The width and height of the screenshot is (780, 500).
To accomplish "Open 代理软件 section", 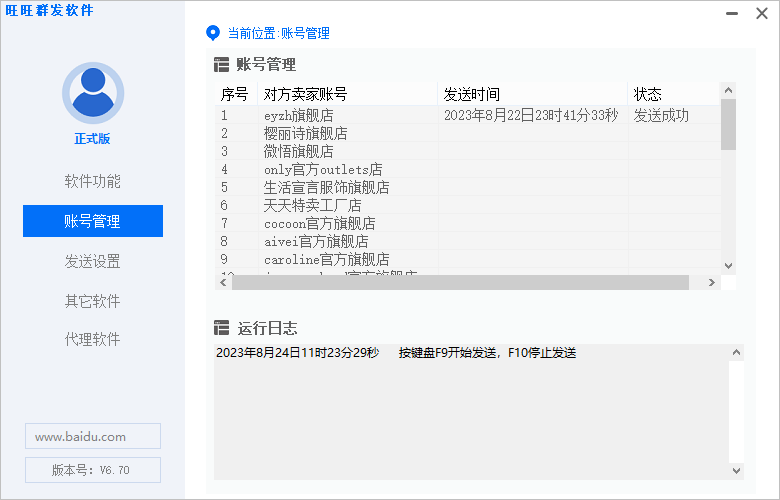I will [92, 339].
